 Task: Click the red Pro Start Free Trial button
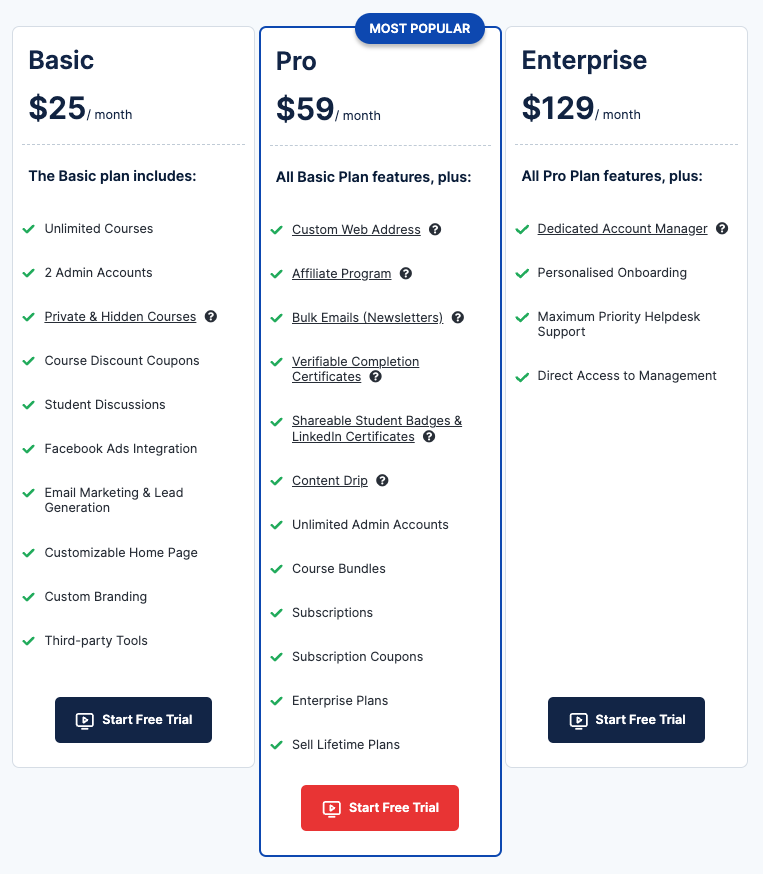380,808
